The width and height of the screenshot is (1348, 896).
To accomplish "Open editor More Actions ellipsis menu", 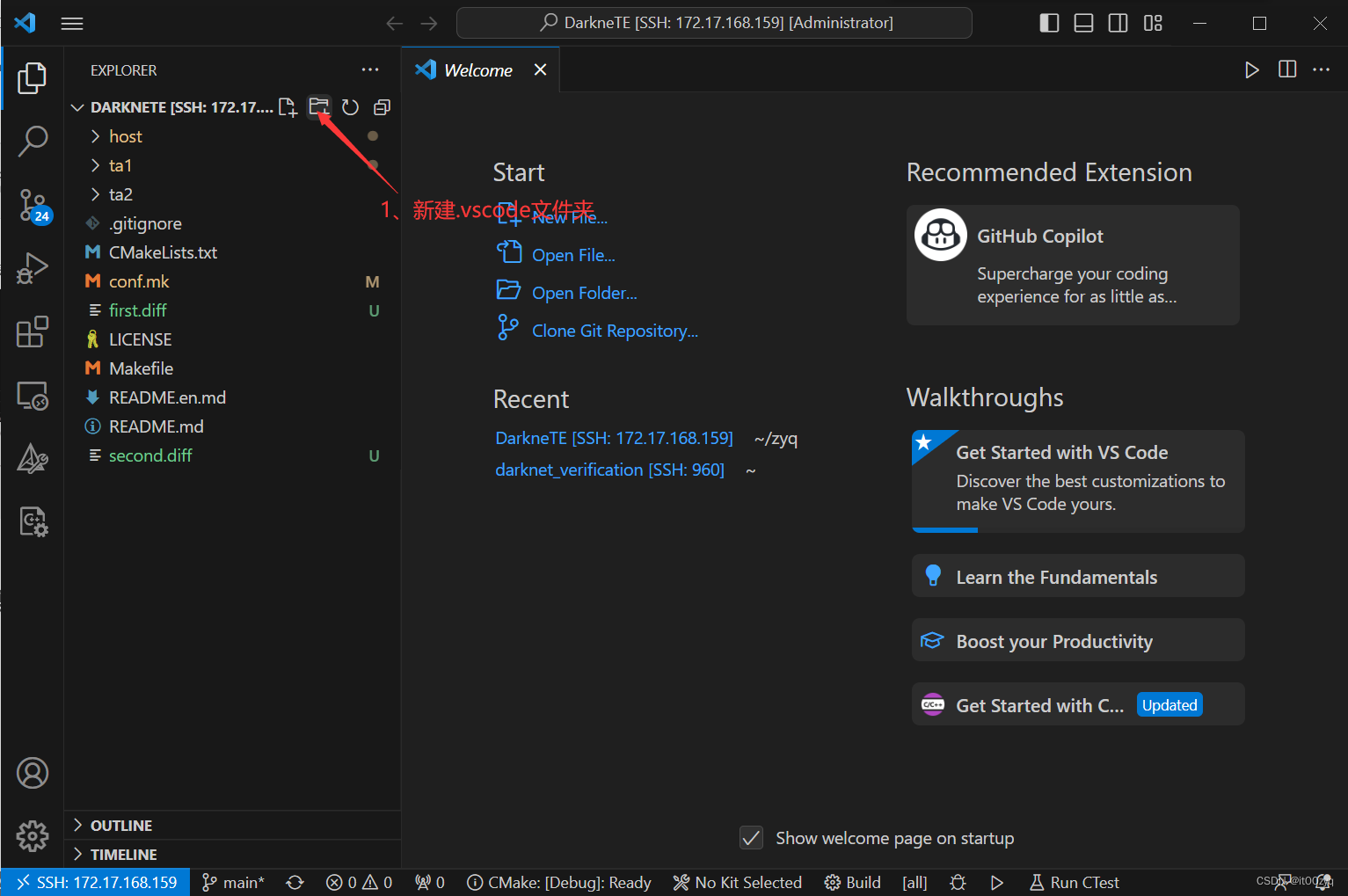I will pyautogui.click(x=1322, y=69).
